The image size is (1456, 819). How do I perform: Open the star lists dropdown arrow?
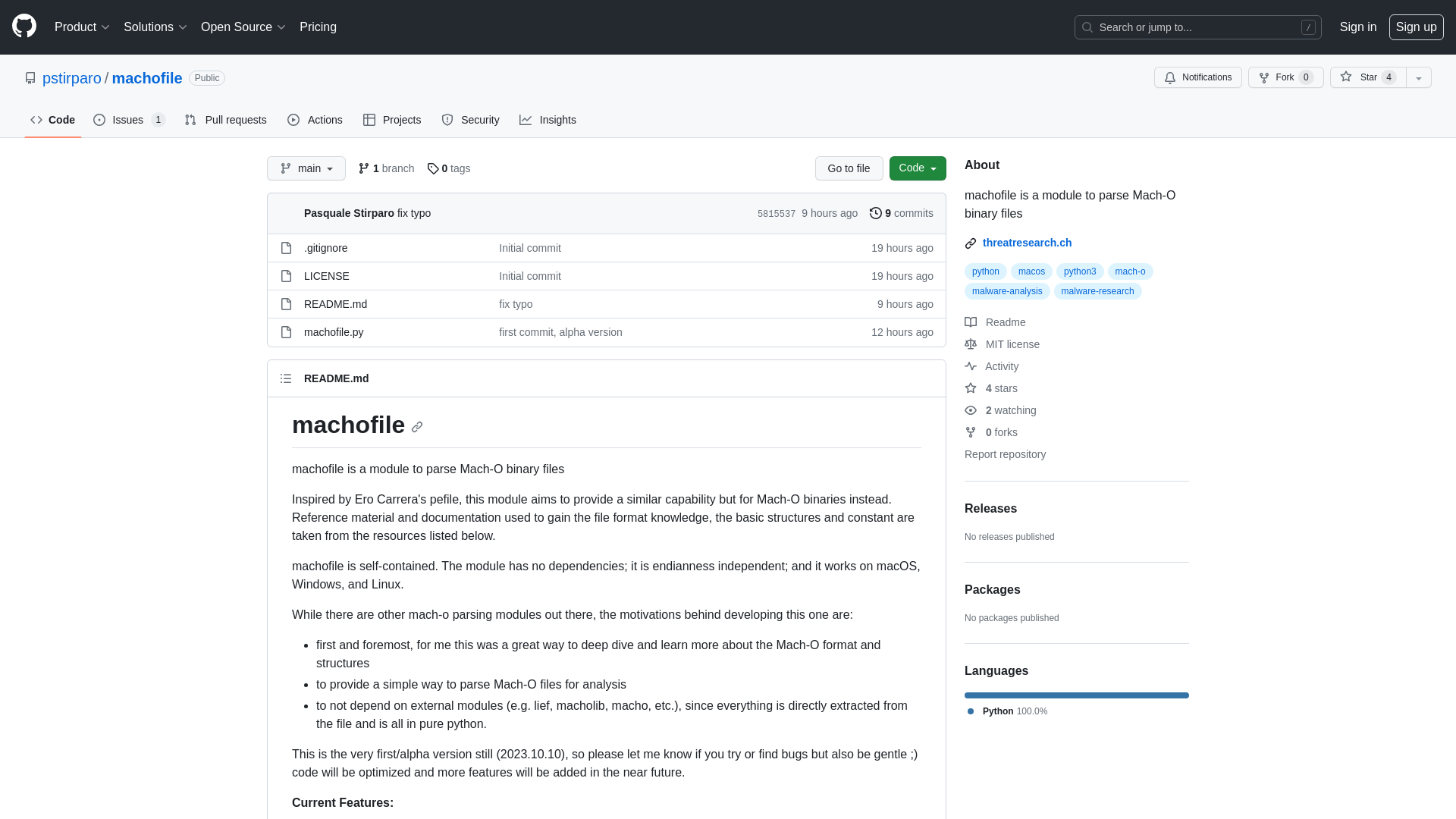tap(1419, 77)
